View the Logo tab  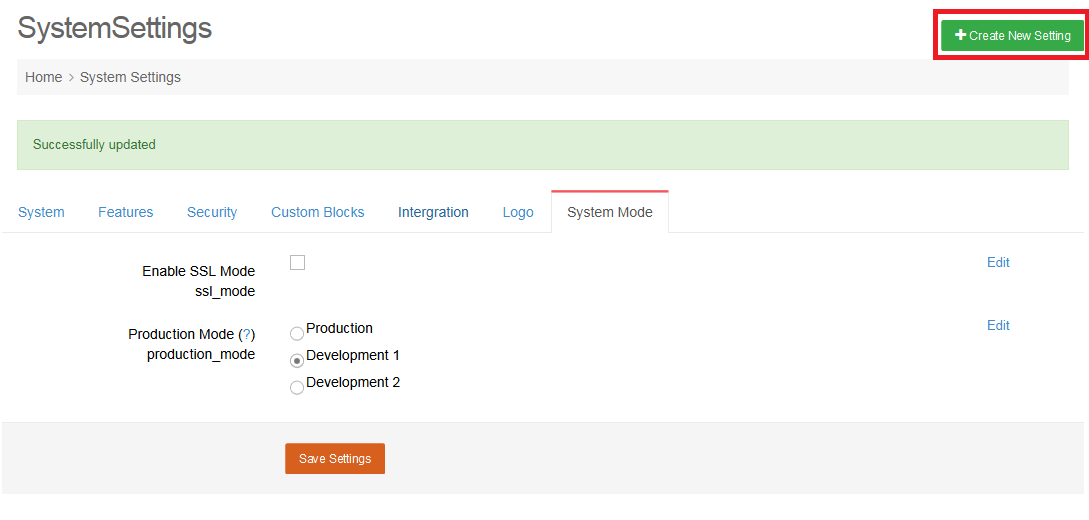pyautogui.click(x=518, y=212)
